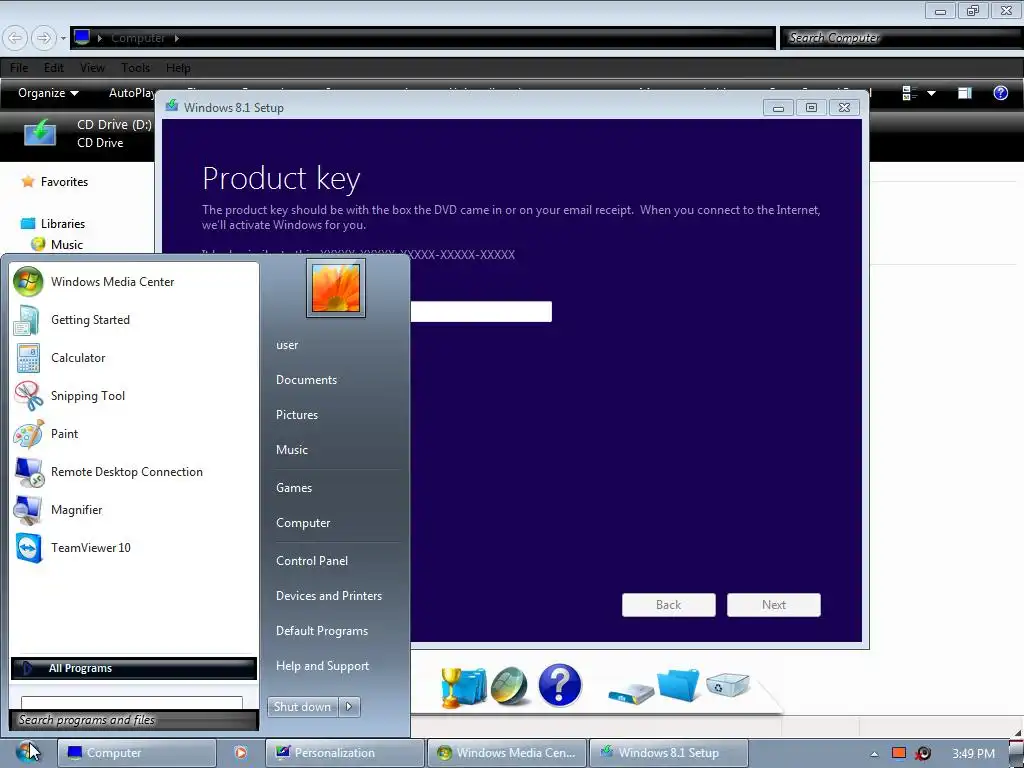The image size is (1024, 768).
Task: Click the Explorer Back navigation arrow
Action: (15, 38)
